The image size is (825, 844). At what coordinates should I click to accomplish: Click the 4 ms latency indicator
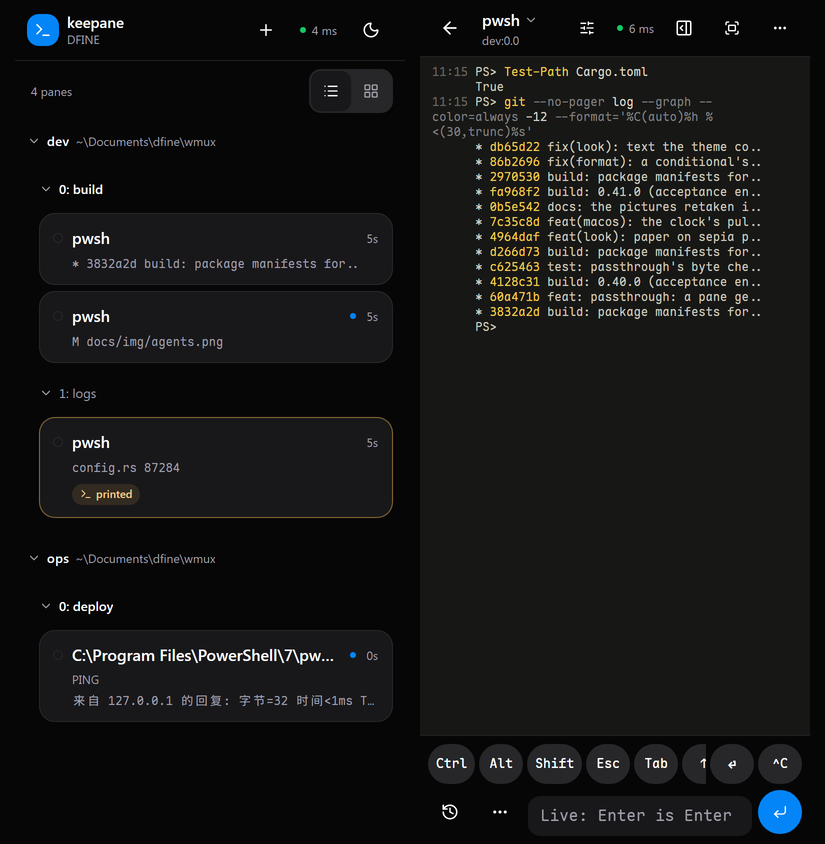click(x=318, y=31)
